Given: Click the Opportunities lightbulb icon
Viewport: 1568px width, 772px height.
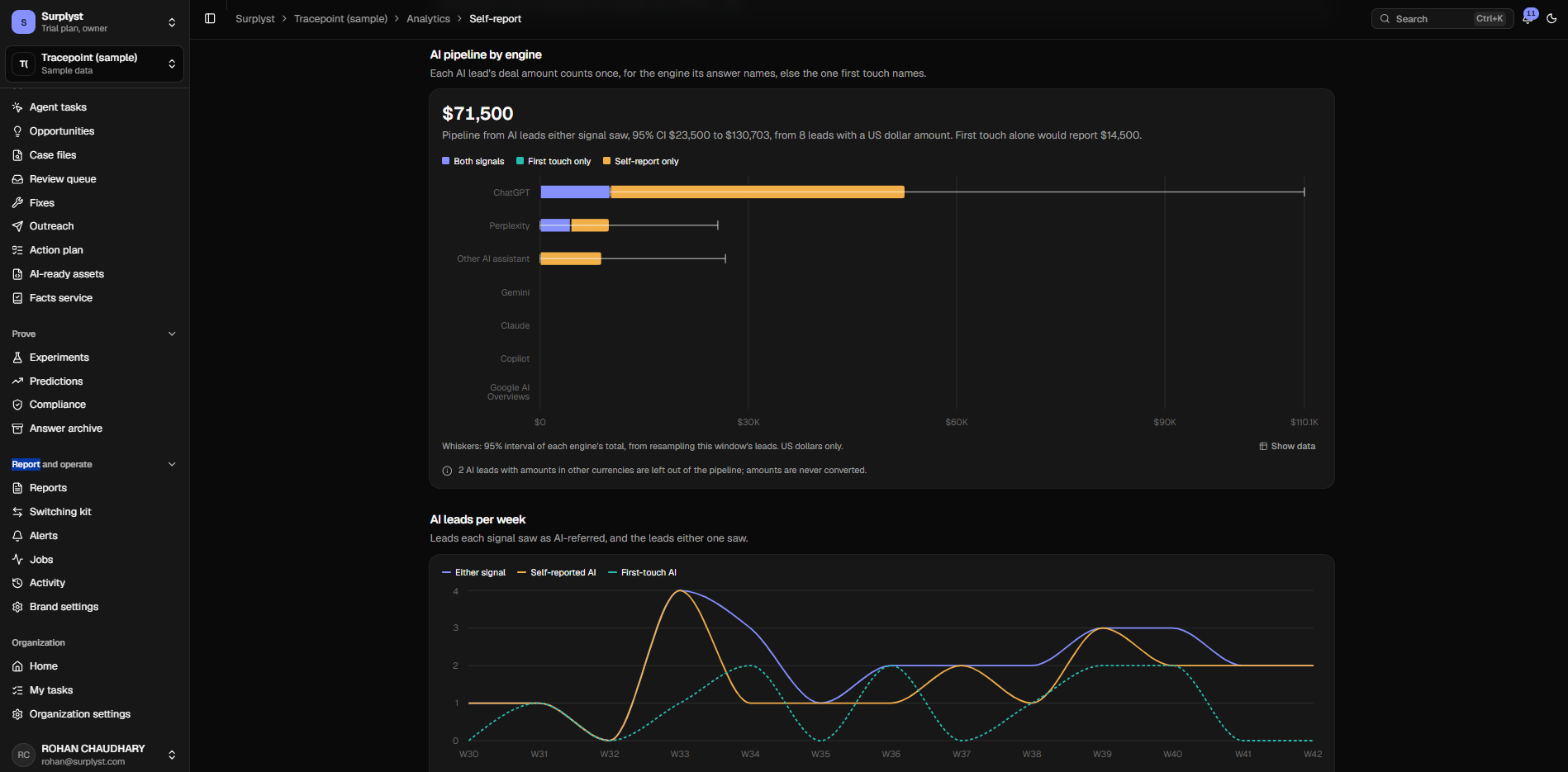Looking at the screenshot, I should point(17,131).
